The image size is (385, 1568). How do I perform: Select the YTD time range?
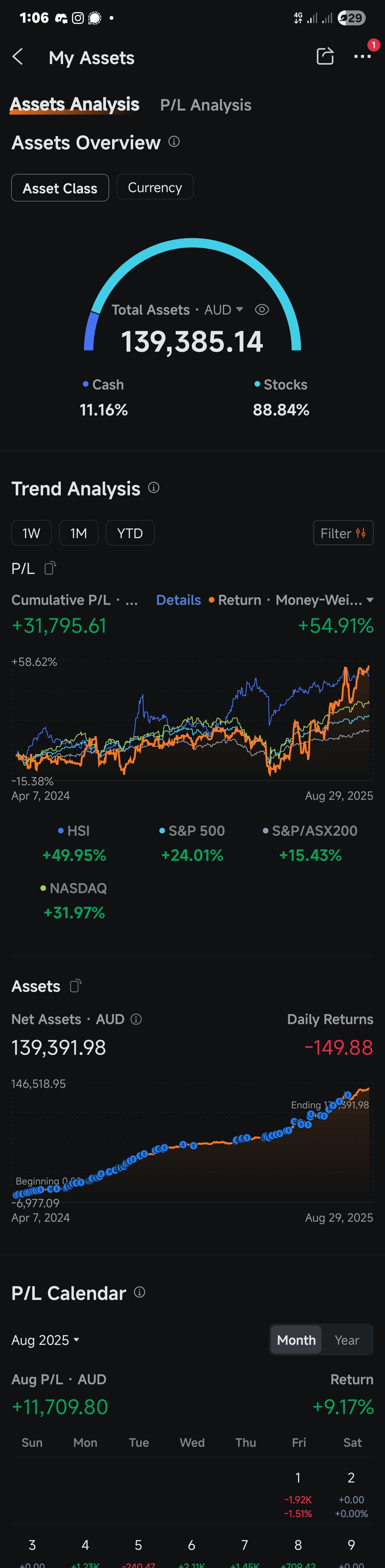pyautogui.click(x=130, y=533)
